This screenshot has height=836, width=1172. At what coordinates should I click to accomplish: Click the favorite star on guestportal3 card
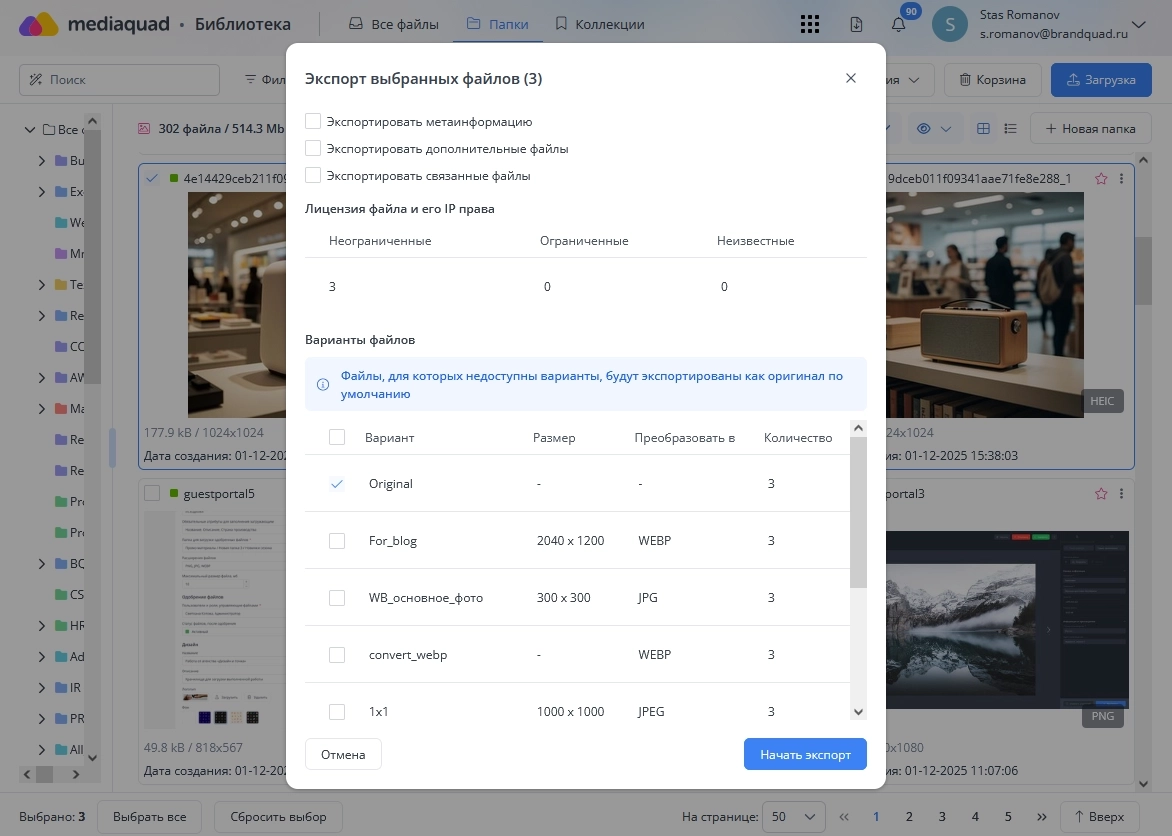point(1101,494)
